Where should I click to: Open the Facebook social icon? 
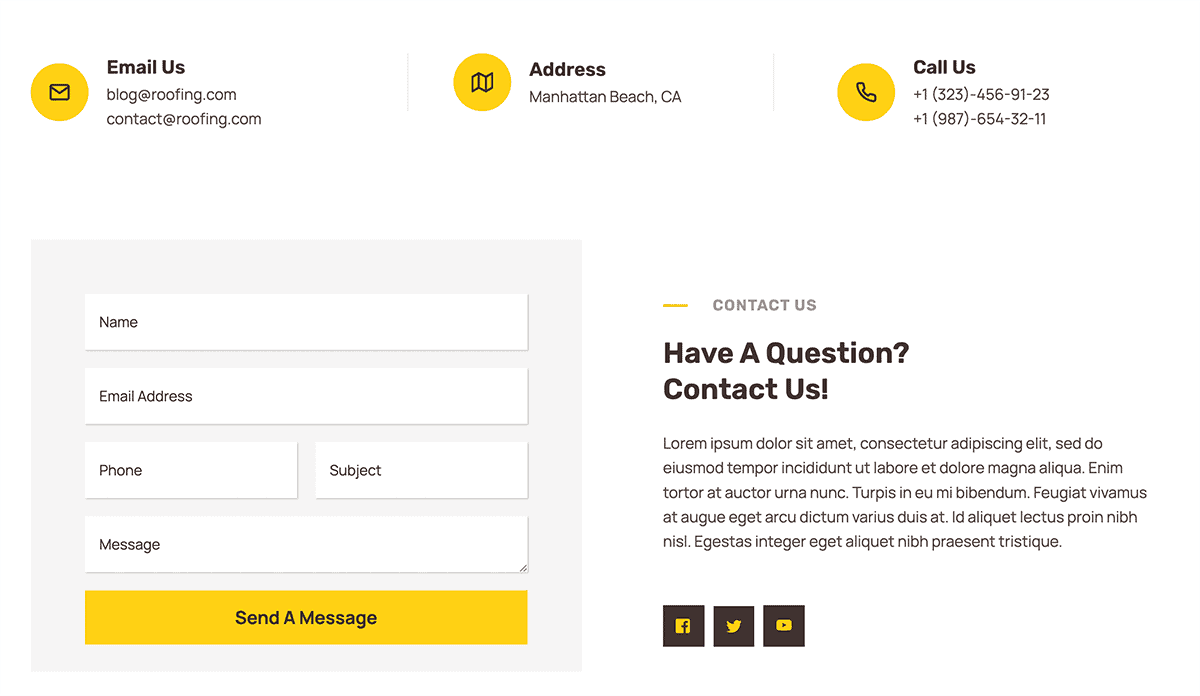coord(683,626)
